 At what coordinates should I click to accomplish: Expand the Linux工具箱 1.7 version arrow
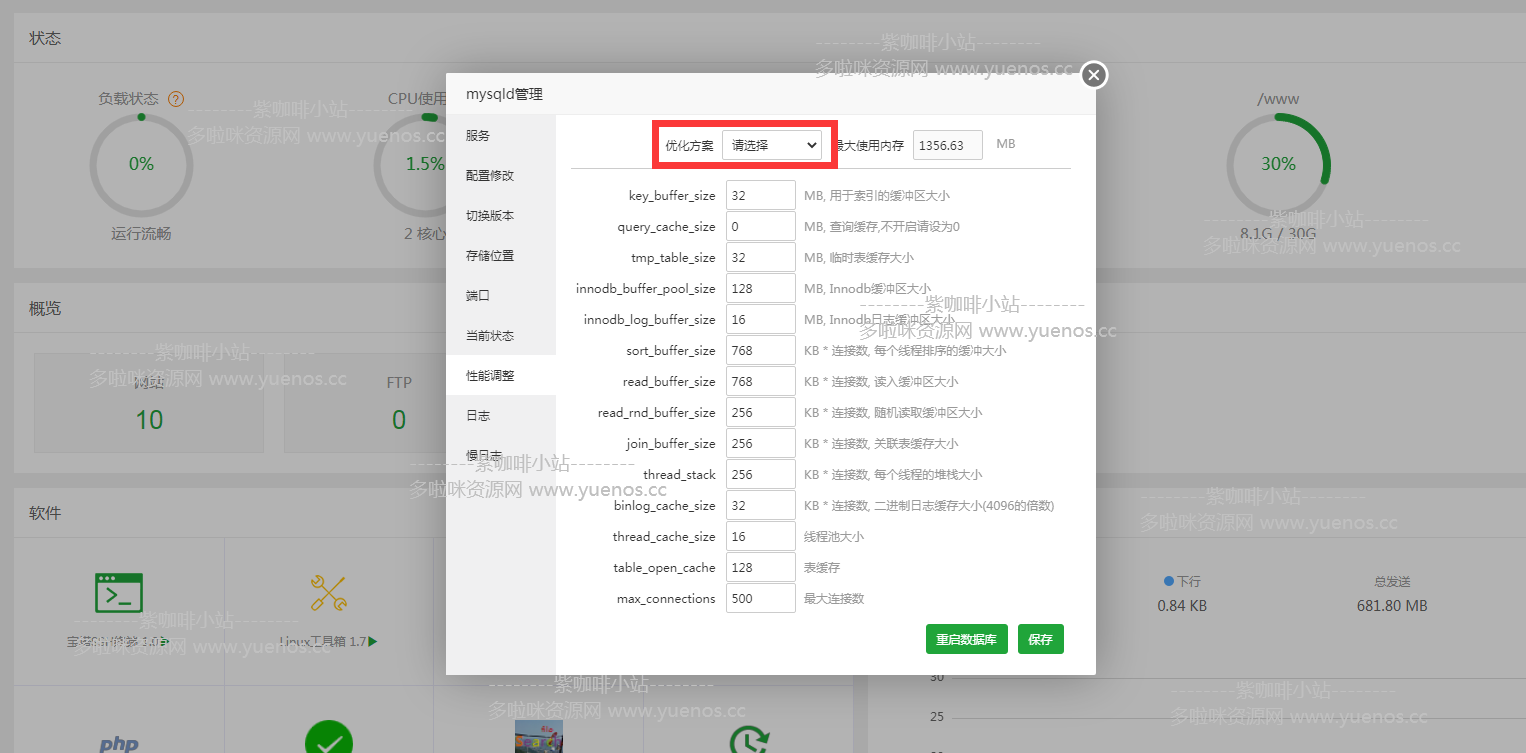pos(372,642)
